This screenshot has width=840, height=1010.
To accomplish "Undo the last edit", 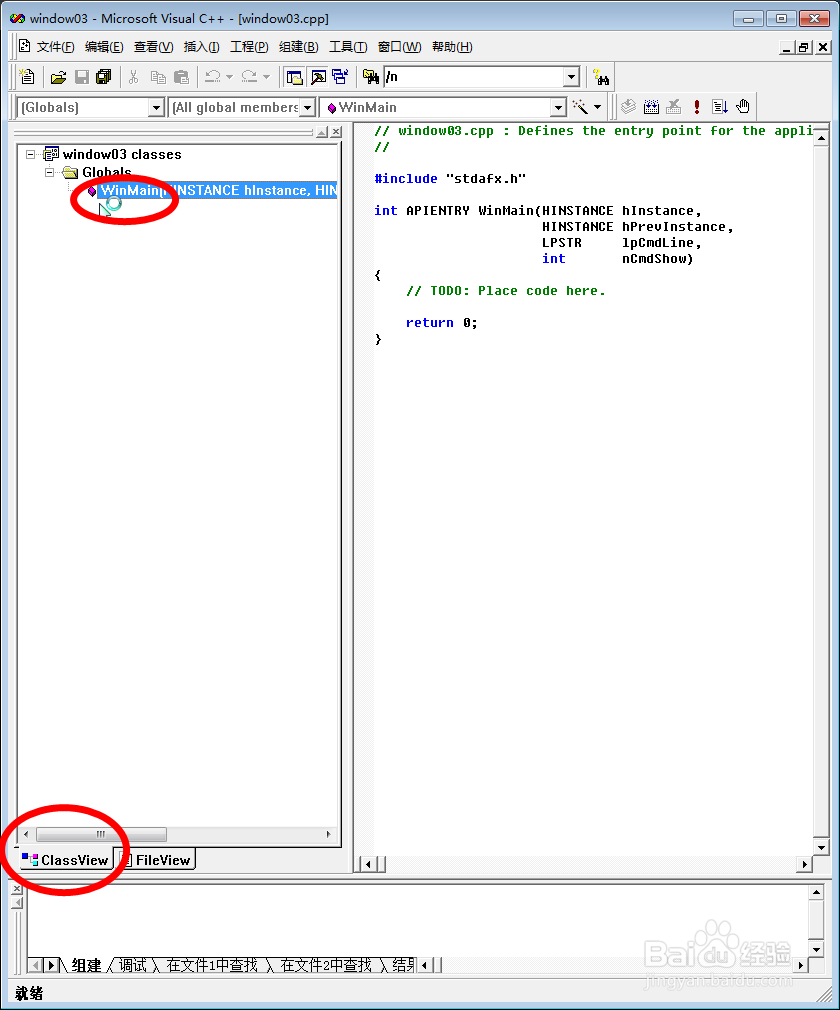I will click(211, 77).
